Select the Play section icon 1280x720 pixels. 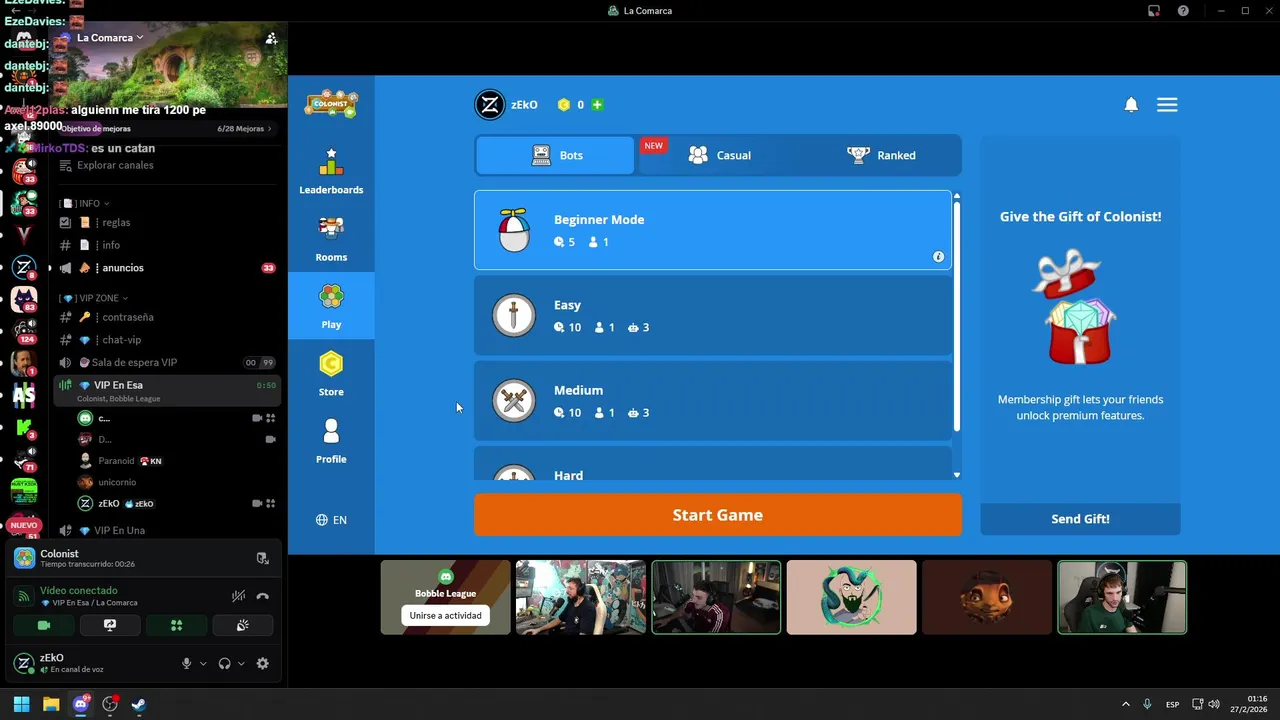pos(331,297)
